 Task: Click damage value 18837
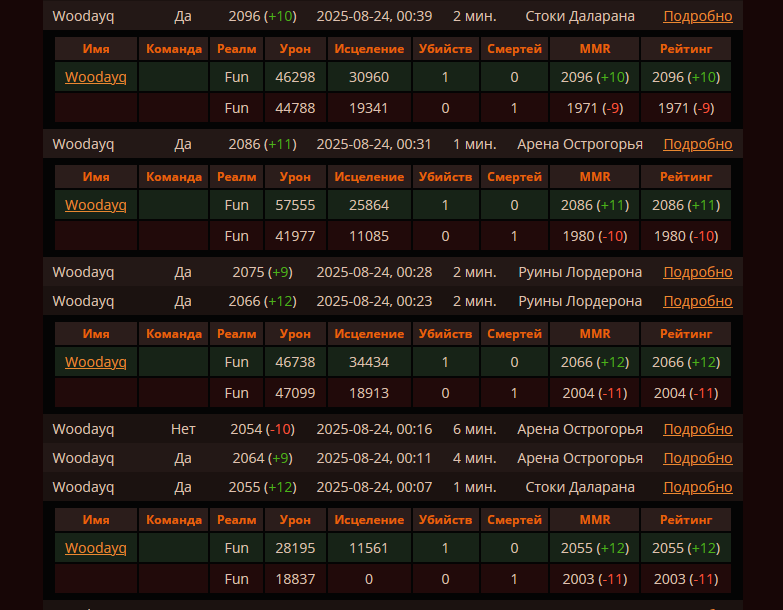coord(295,579)
